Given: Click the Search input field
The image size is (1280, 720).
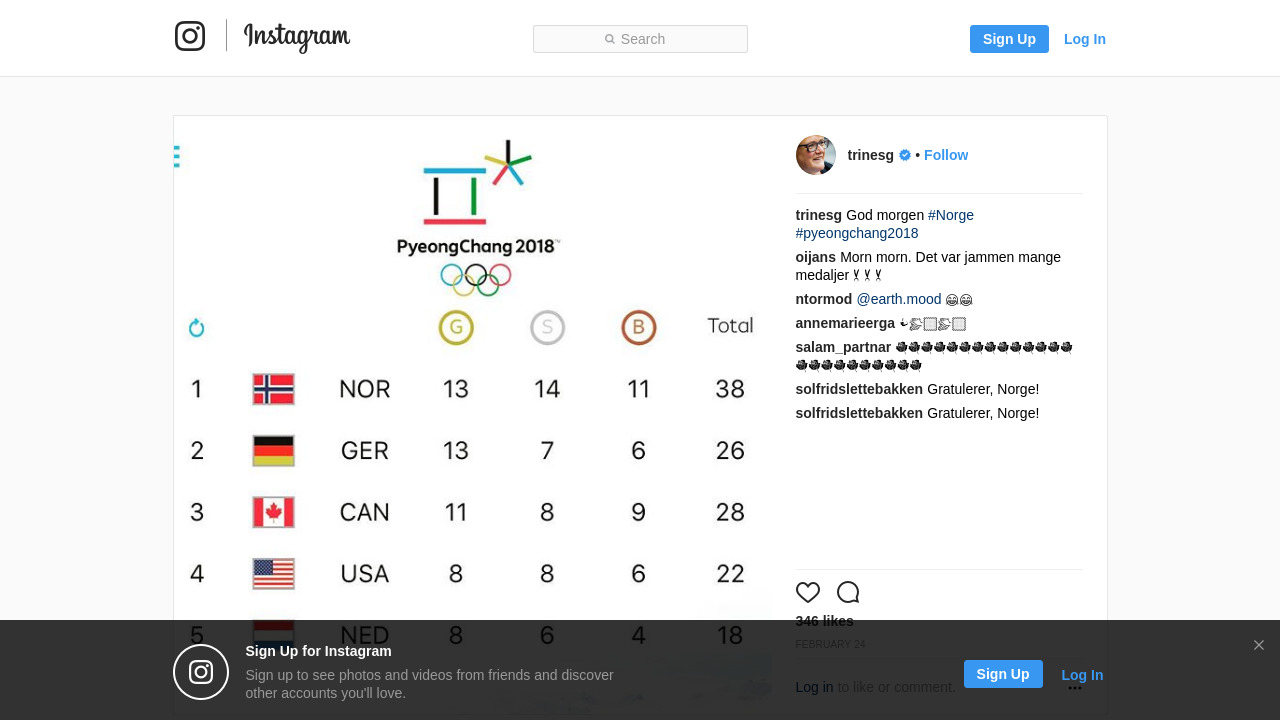Looking at the screenshot, I should [640, 39].
